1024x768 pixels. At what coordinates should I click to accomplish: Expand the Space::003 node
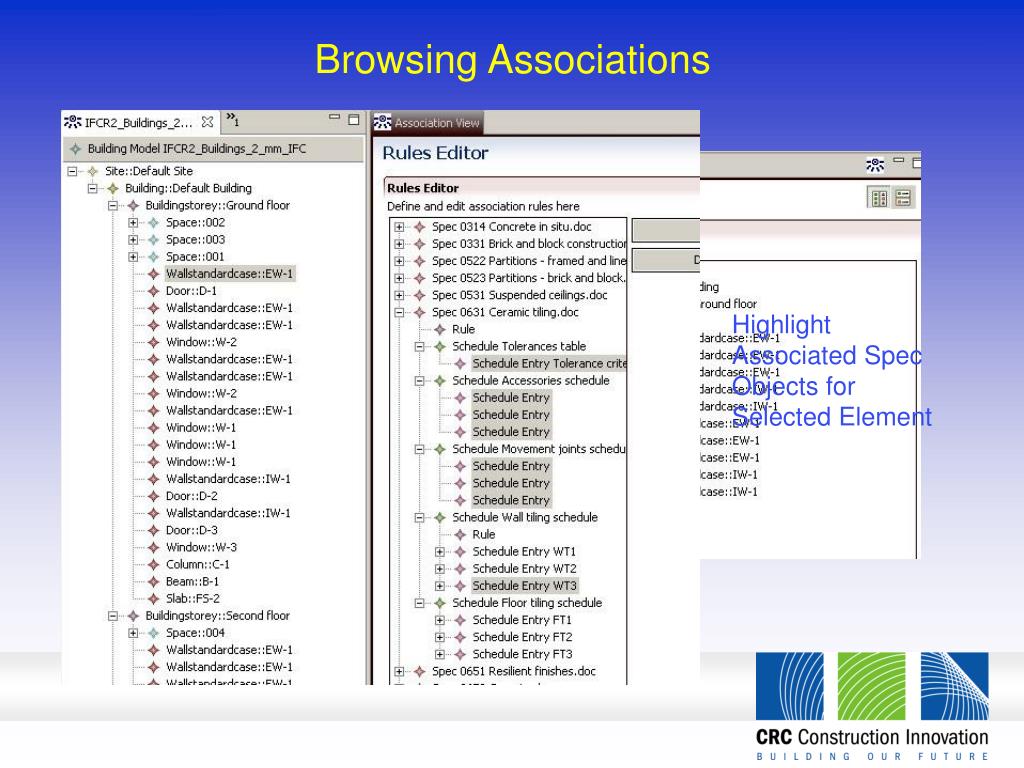133,240
